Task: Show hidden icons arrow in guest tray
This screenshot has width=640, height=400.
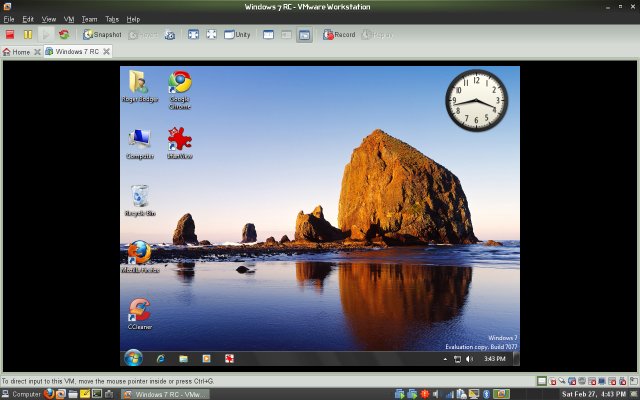Action: [445, 359]
